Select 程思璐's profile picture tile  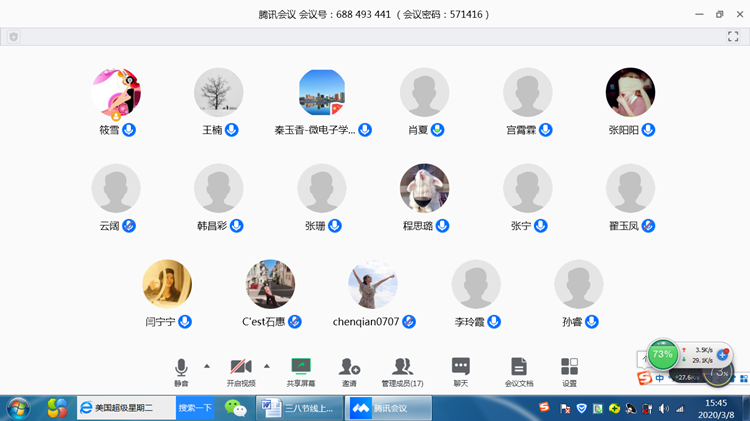click(424, 189)
